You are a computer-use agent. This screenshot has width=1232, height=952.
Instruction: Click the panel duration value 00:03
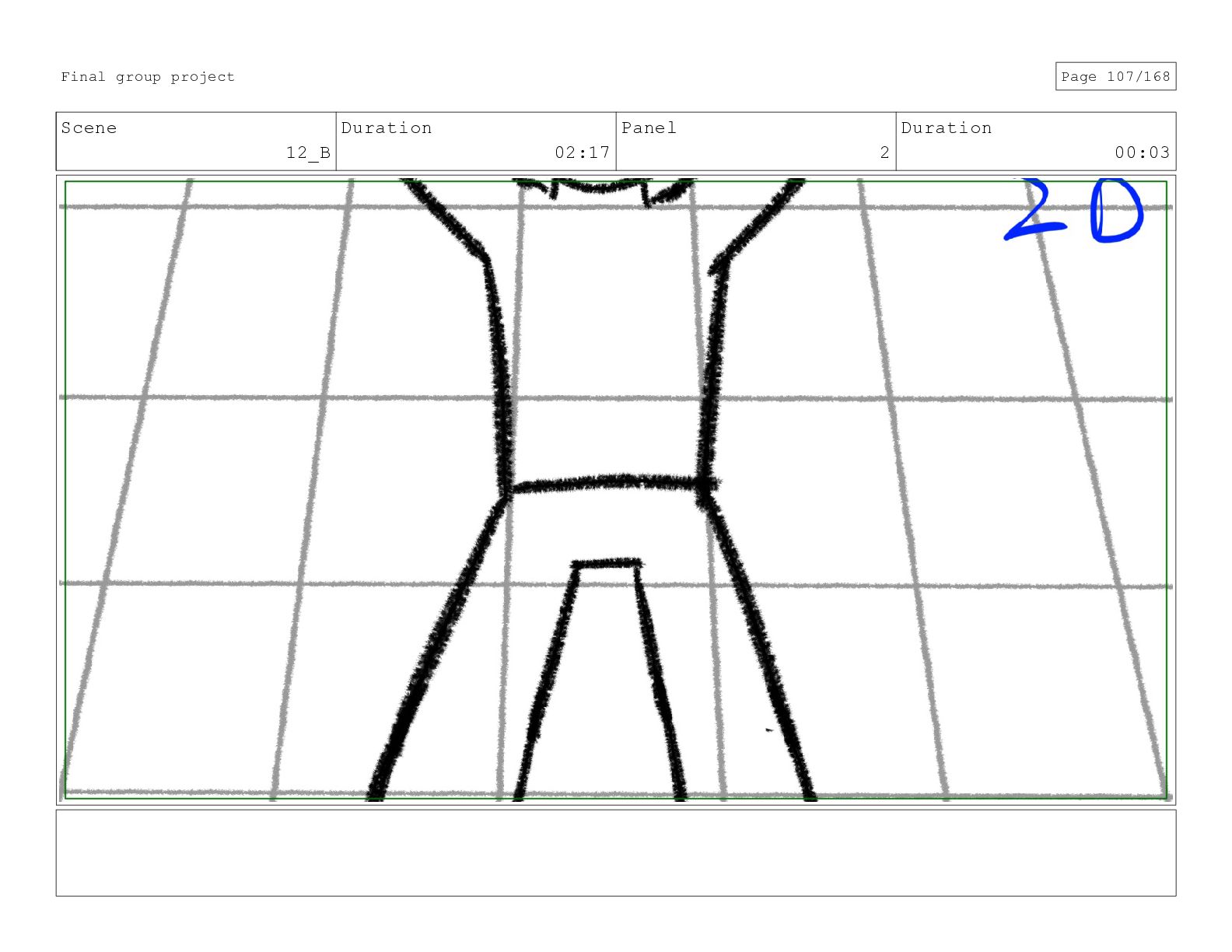1143,152
